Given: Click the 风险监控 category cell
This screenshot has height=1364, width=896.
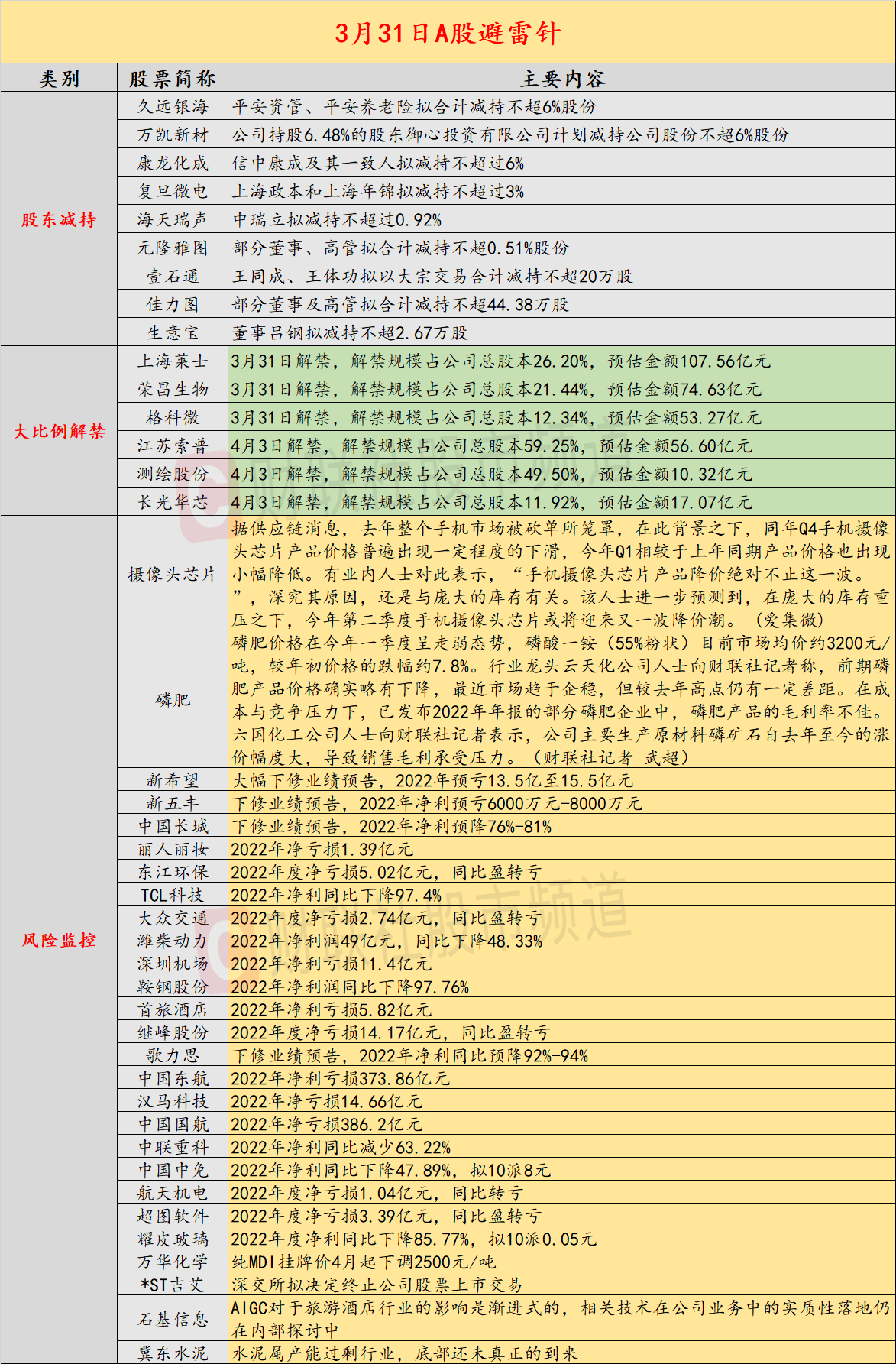Looking at the screenshot, I should click(59, 941).
